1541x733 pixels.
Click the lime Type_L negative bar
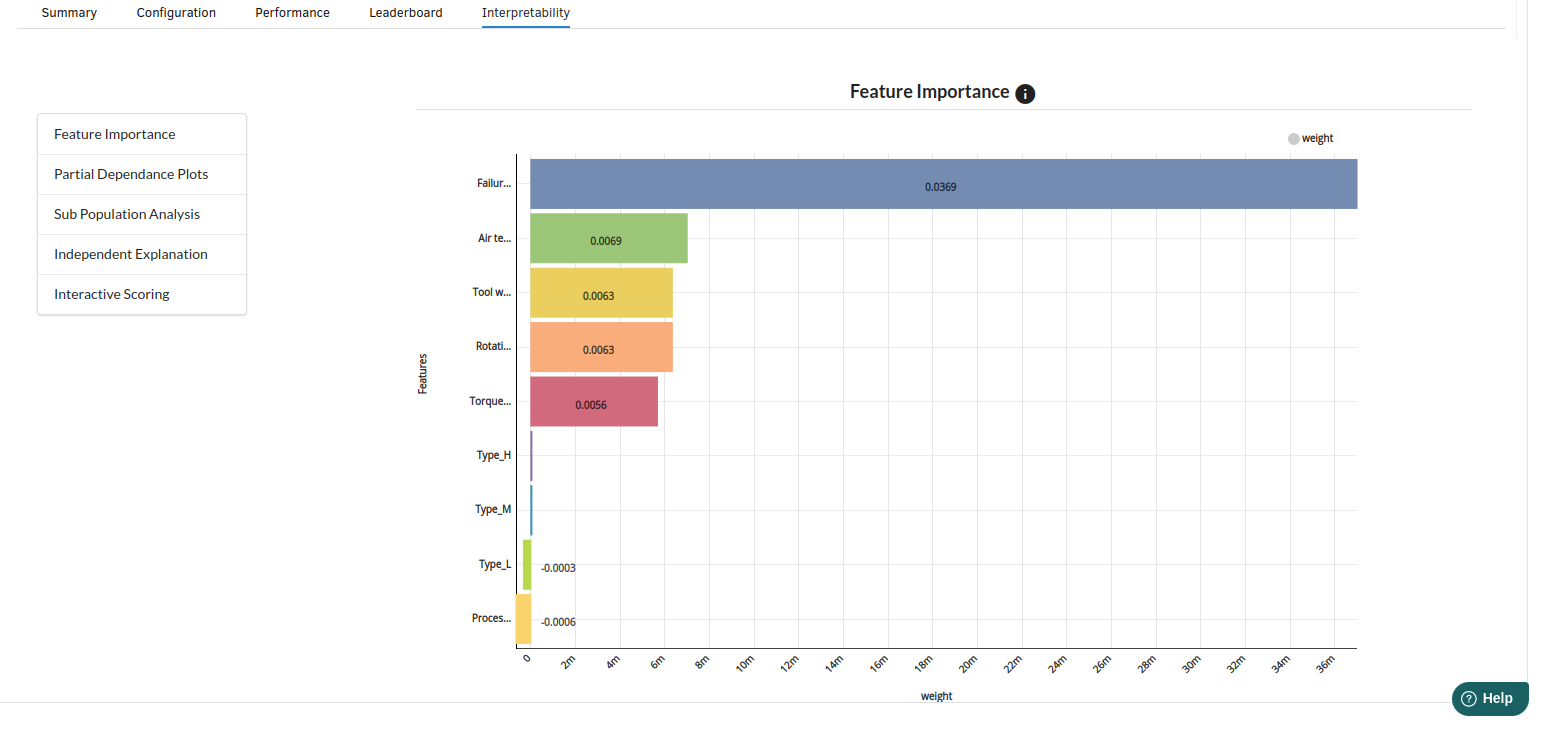[x=527, y=564]
